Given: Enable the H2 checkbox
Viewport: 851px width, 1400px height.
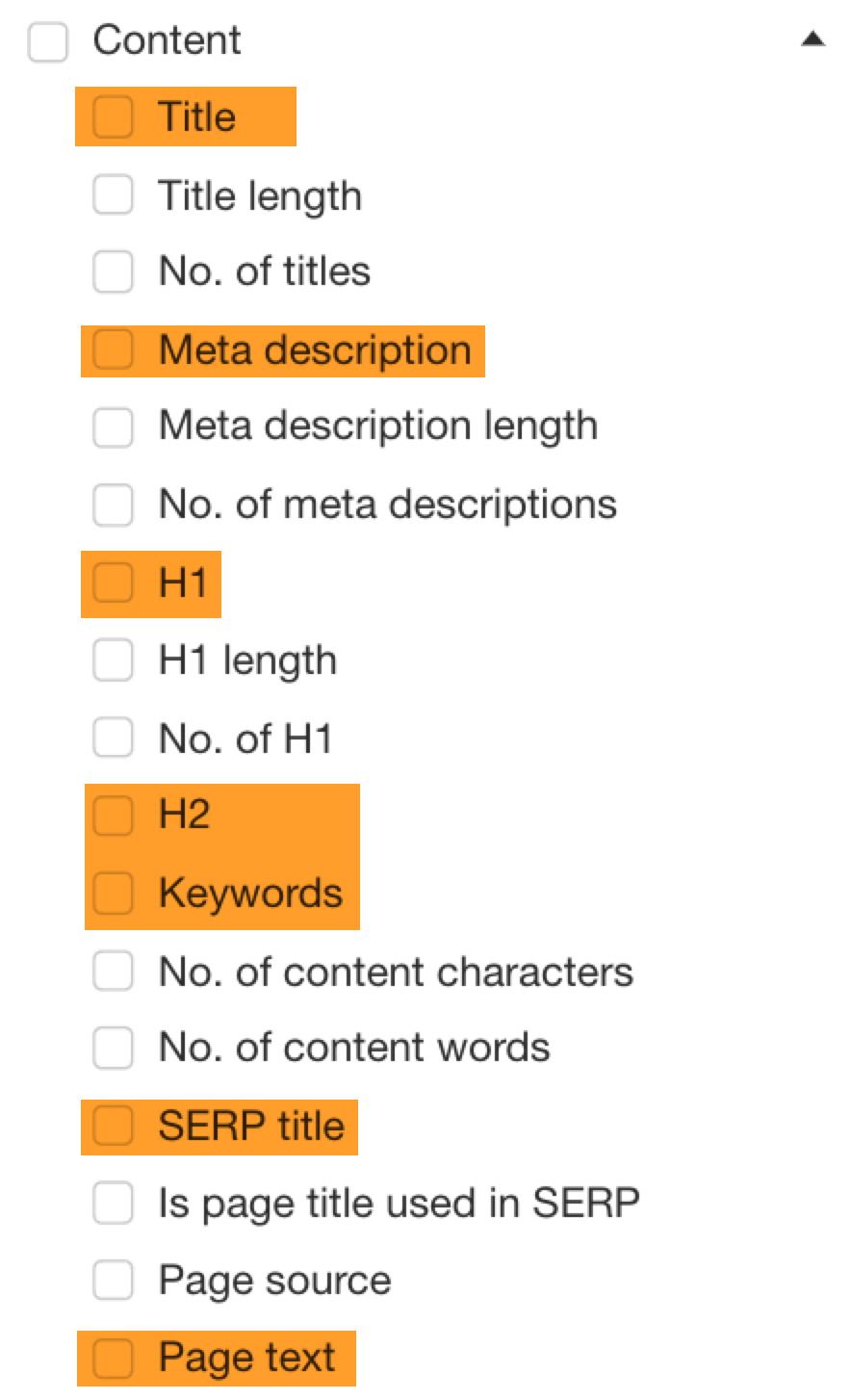Looking at the screenshot, I should click(x=113, y=816).
